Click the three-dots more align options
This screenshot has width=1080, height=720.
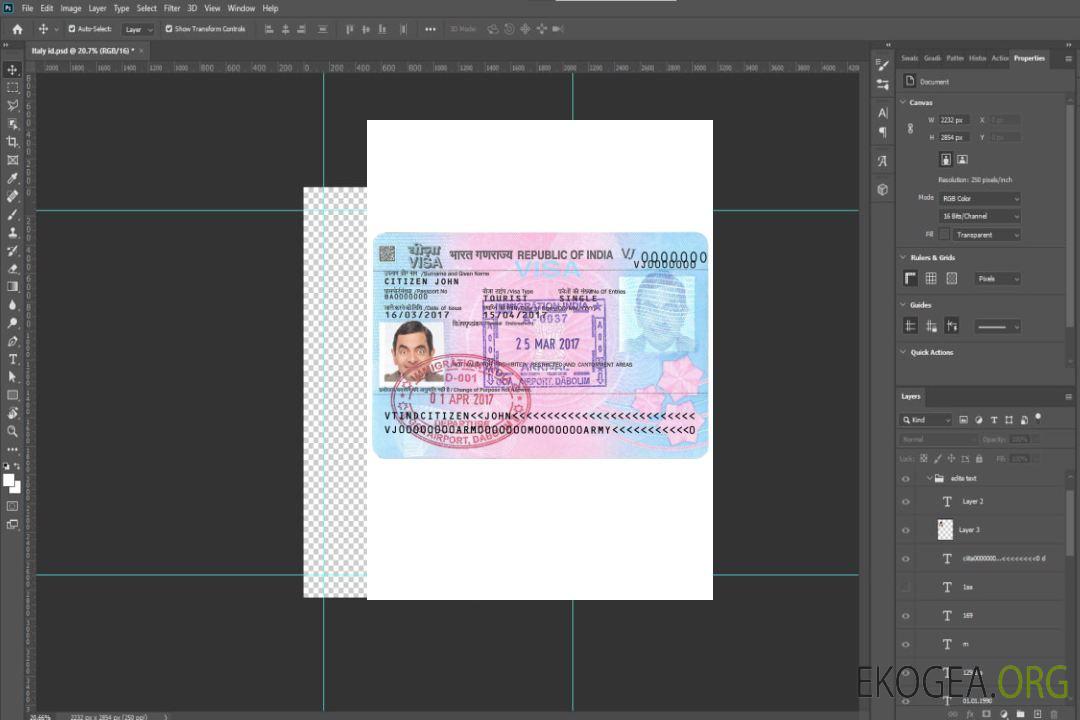[x=430, y=29]
